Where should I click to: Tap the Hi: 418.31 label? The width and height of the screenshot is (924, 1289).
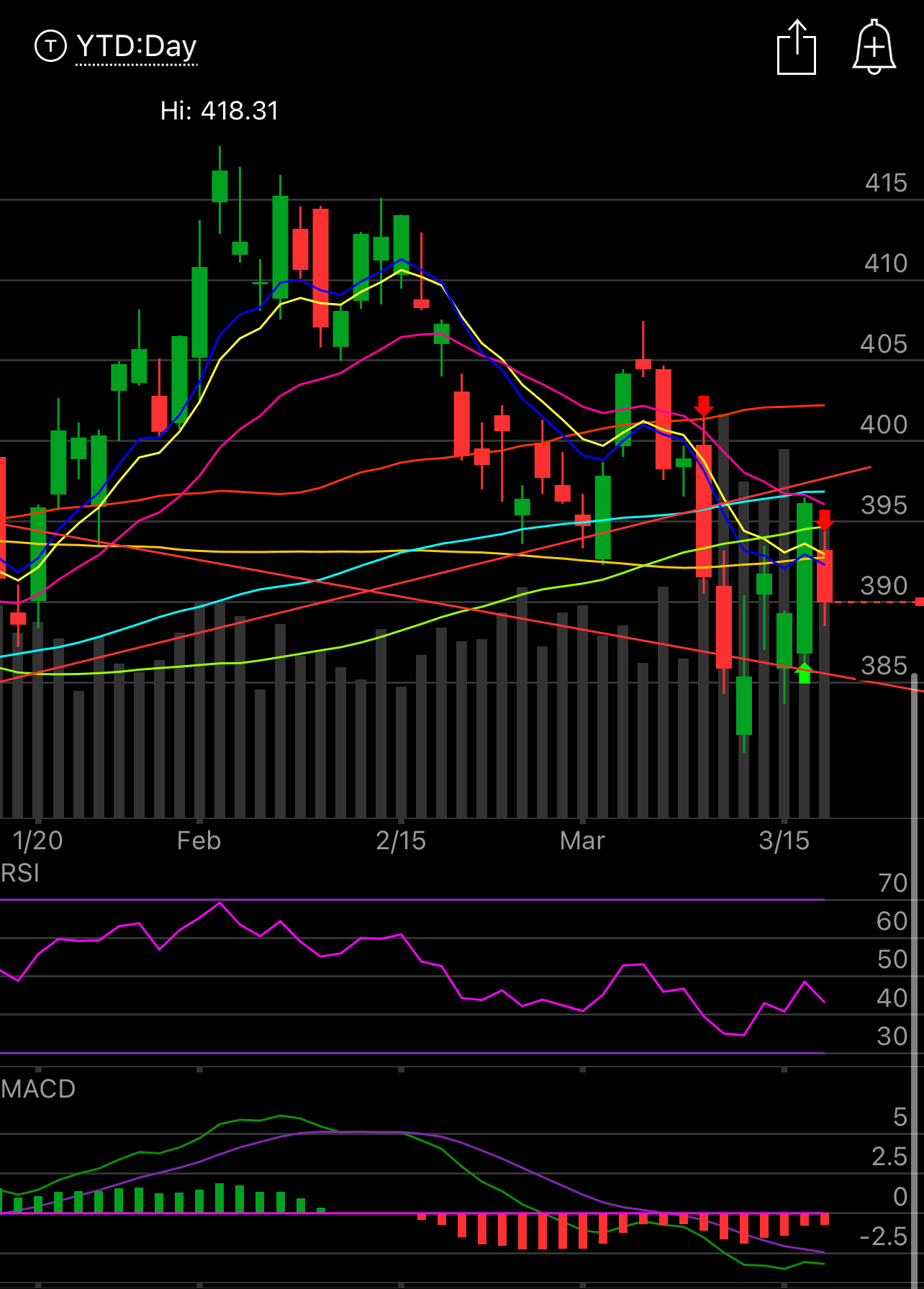tap(219, 111)
